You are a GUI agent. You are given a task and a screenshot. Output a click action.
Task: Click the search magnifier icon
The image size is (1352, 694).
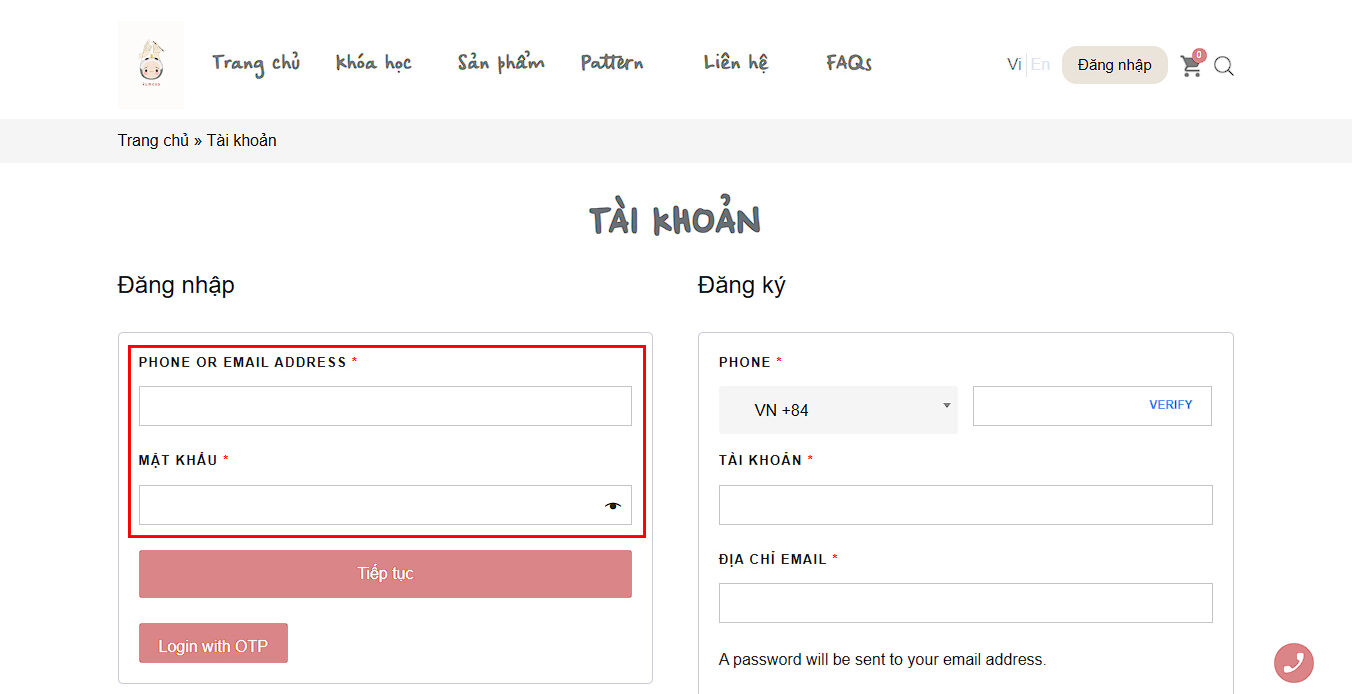click(x=1224, y=67)
